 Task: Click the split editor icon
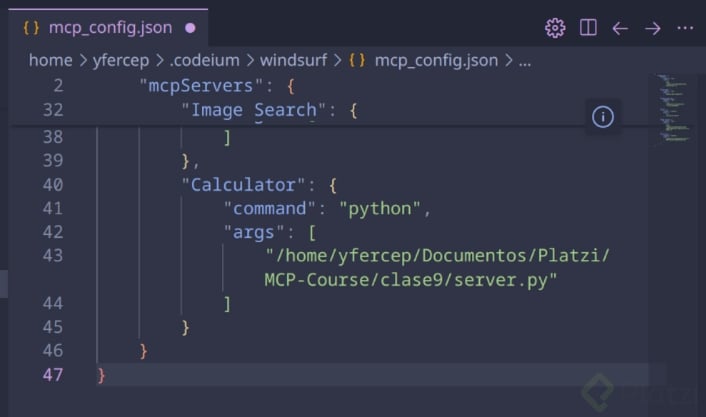588,28
